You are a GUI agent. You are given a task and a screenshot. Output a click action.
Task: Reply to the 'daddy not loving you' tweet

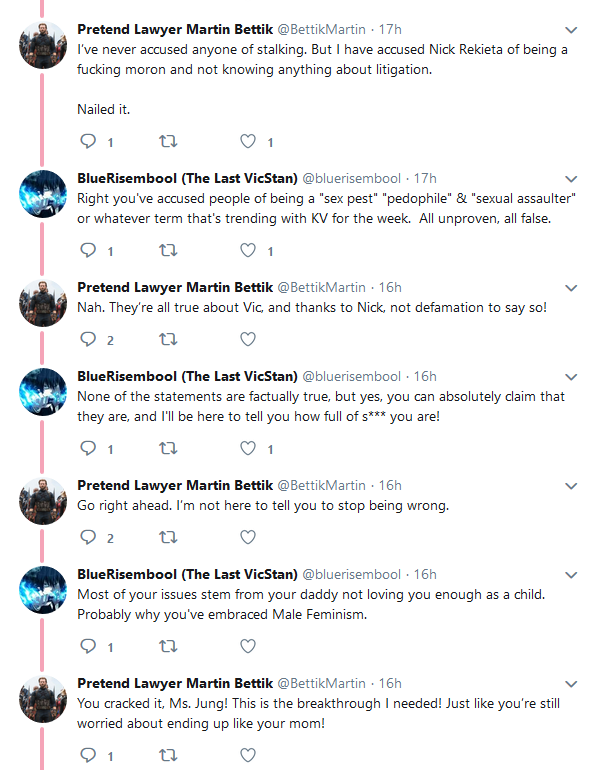[x=88, y=646]
